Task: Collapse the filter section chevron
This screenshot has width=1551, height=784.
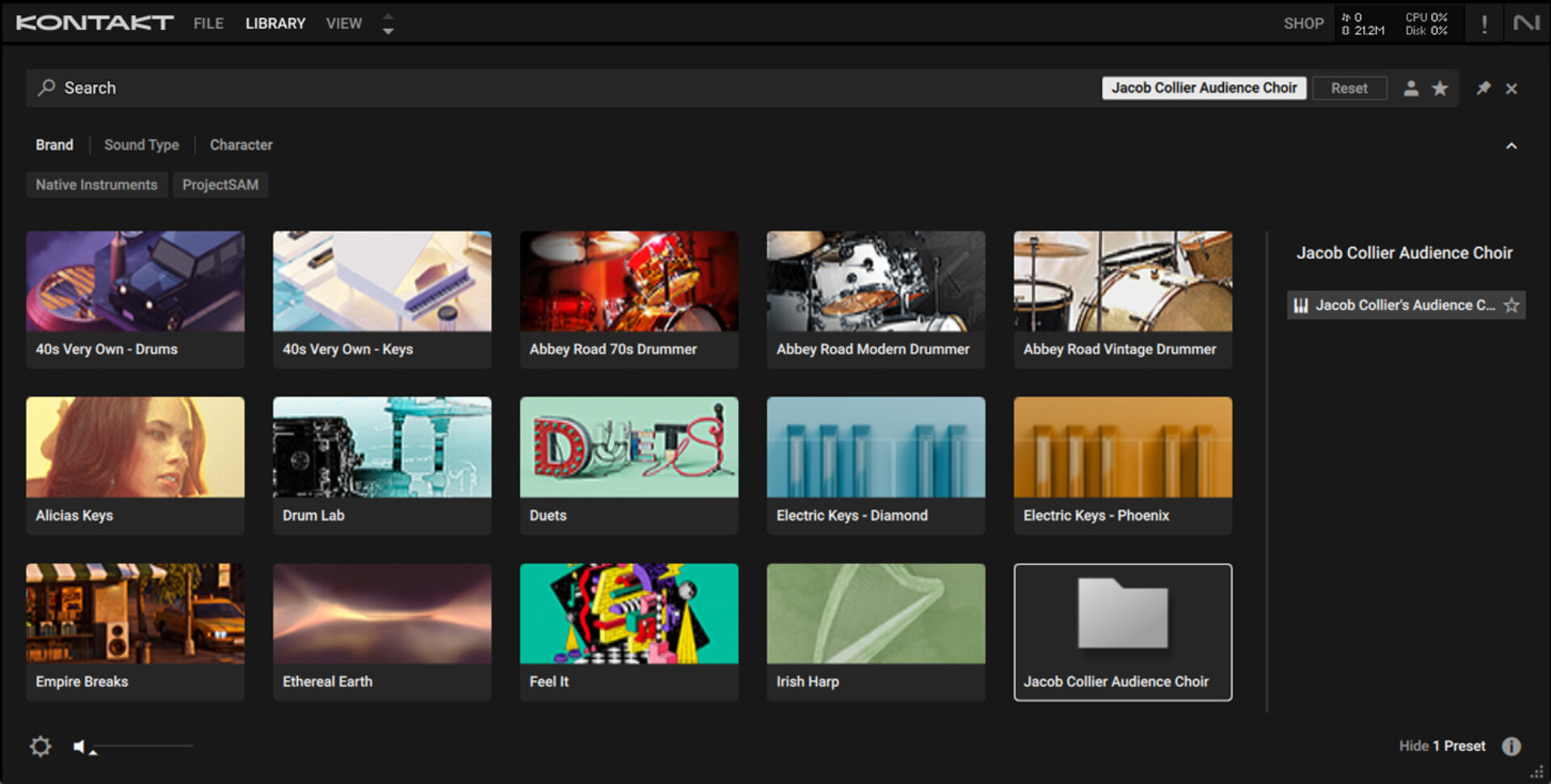Action: coord(1511,145)
